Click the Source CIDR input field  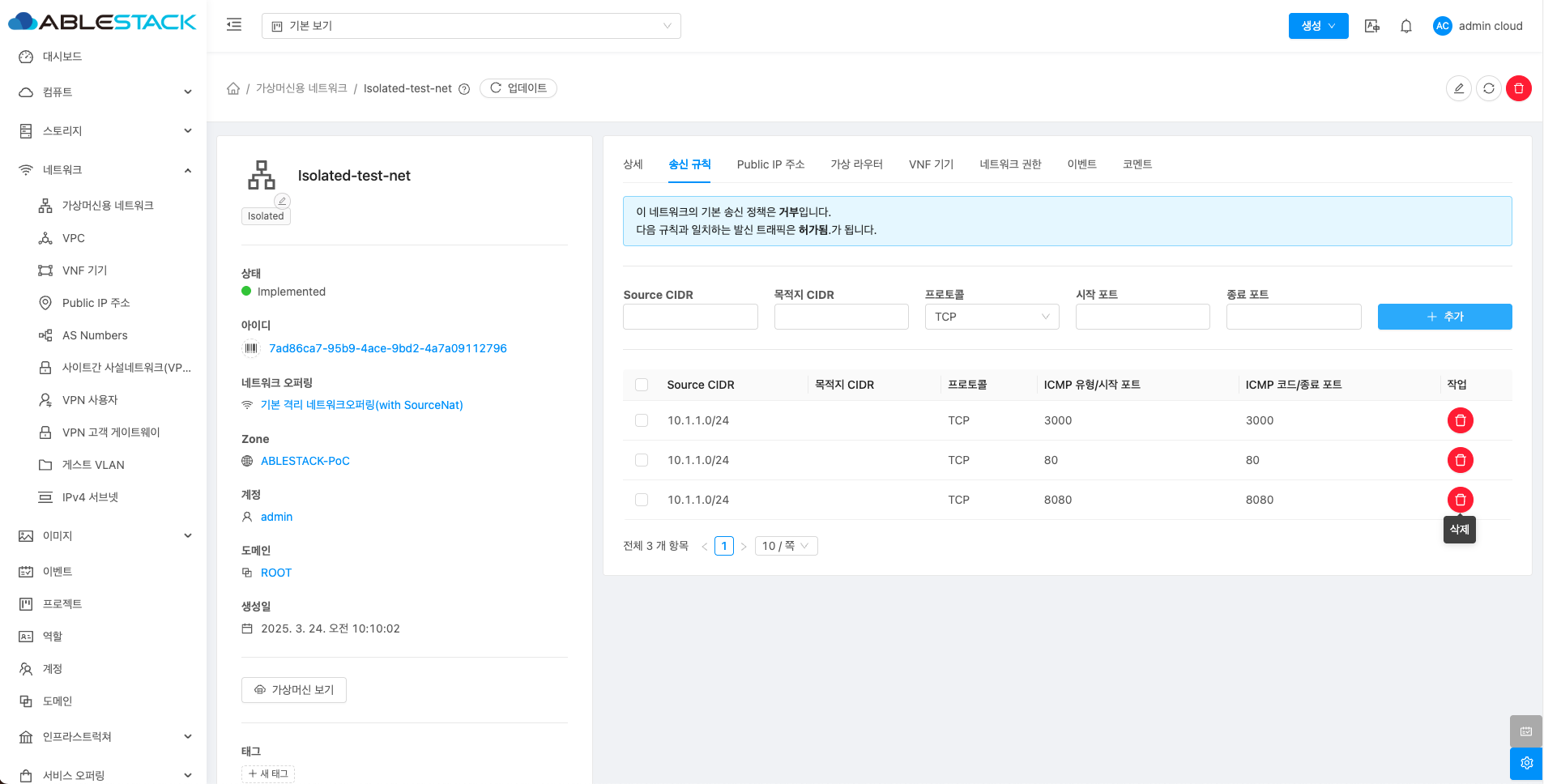(x=690, y=317)
